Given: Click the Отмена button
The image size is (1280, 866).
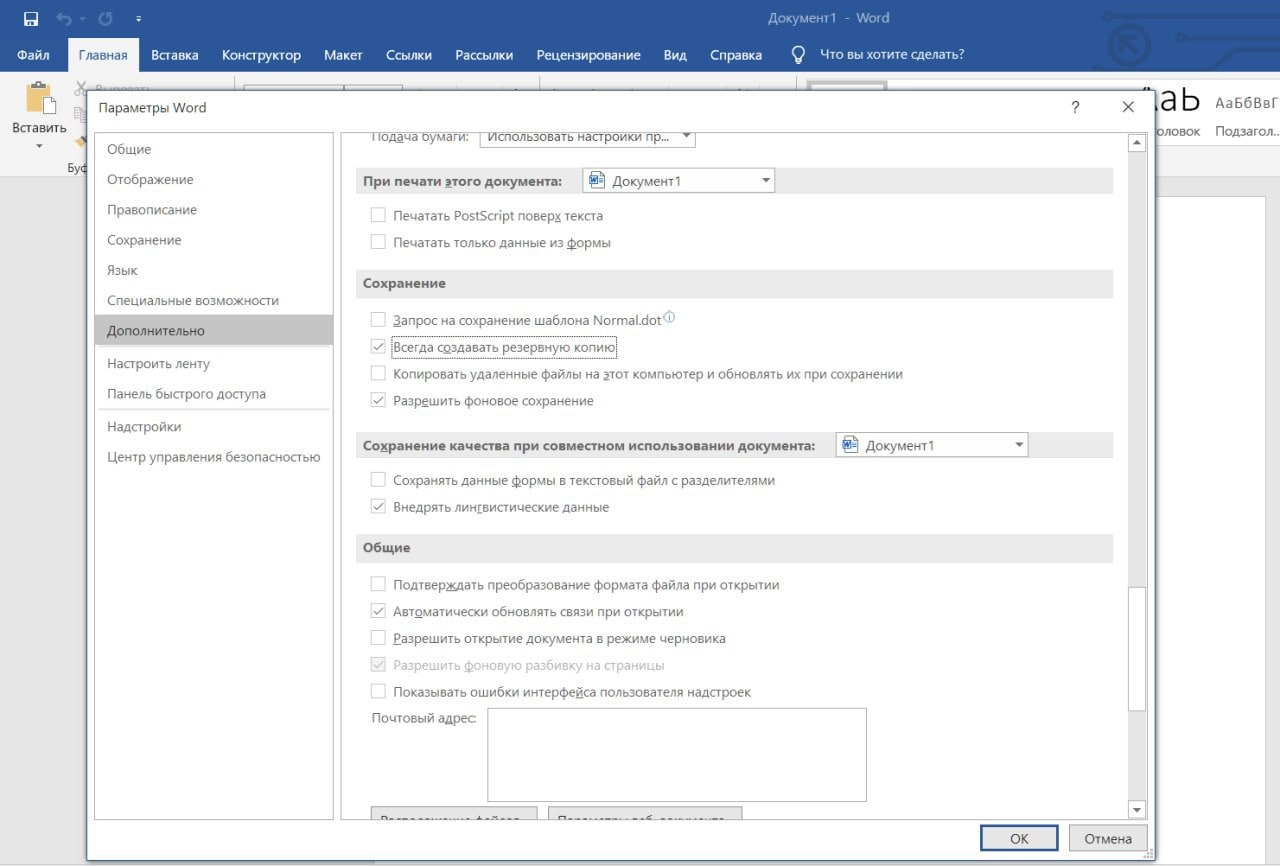Looking at the screenshot, I should [1107, 838].
